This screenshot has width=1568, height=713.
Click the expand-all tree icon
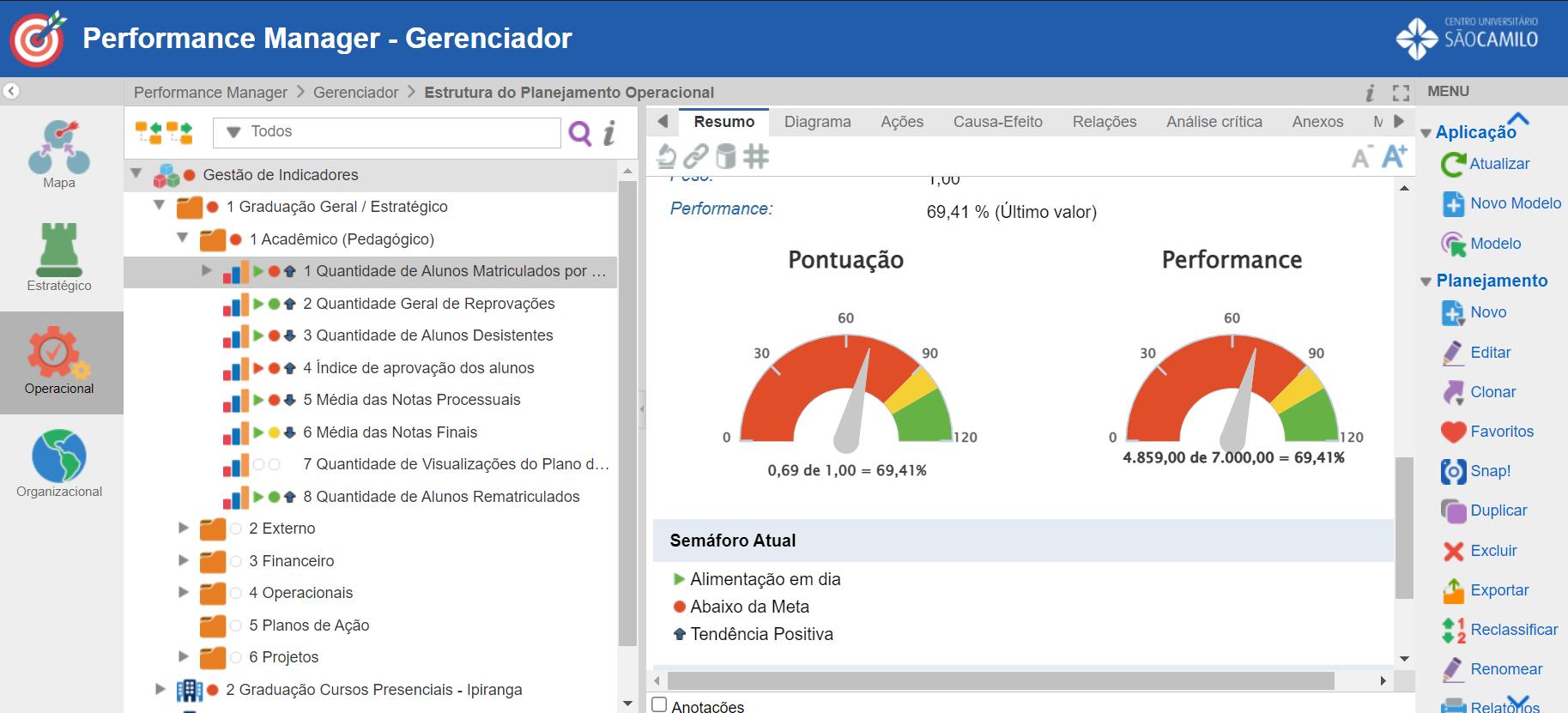148,132
